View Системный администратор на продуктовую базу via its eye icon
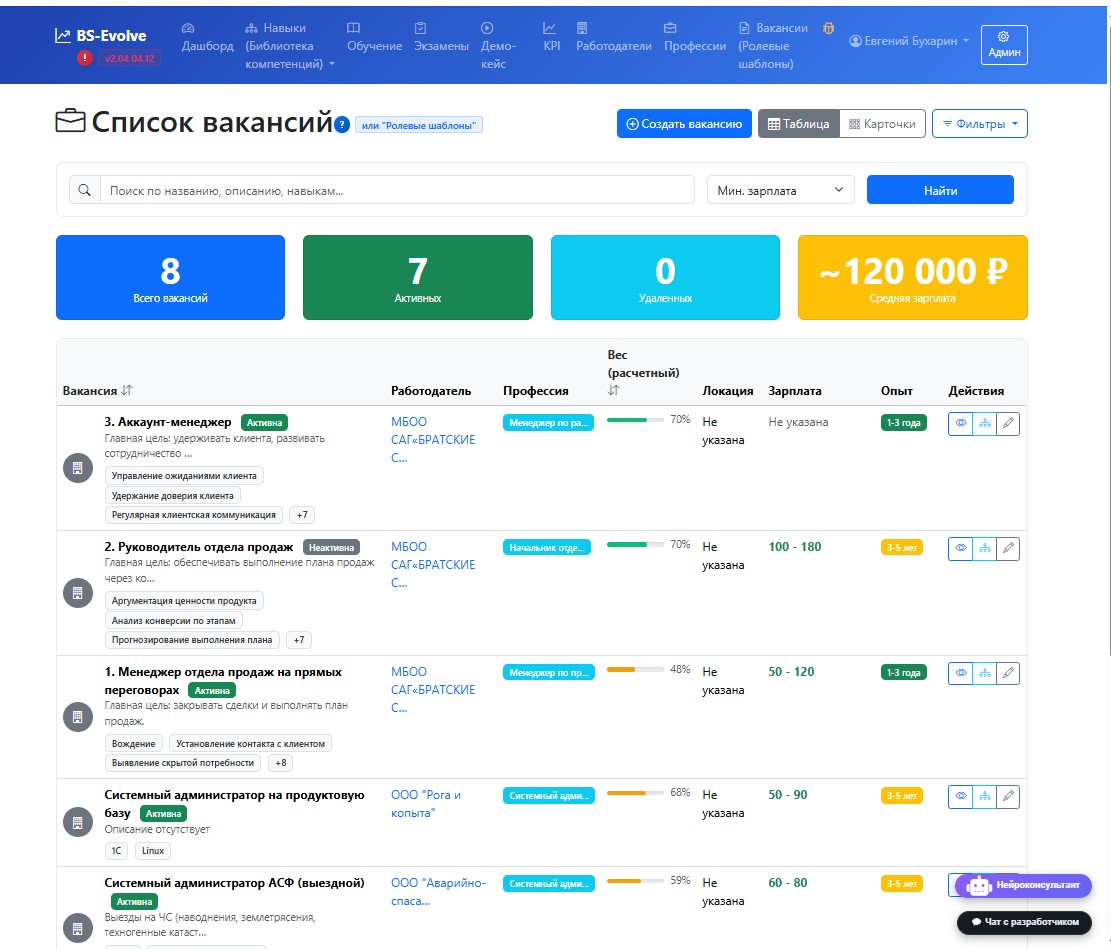This screenshot has width=1111, height=949. pos(961,797)
